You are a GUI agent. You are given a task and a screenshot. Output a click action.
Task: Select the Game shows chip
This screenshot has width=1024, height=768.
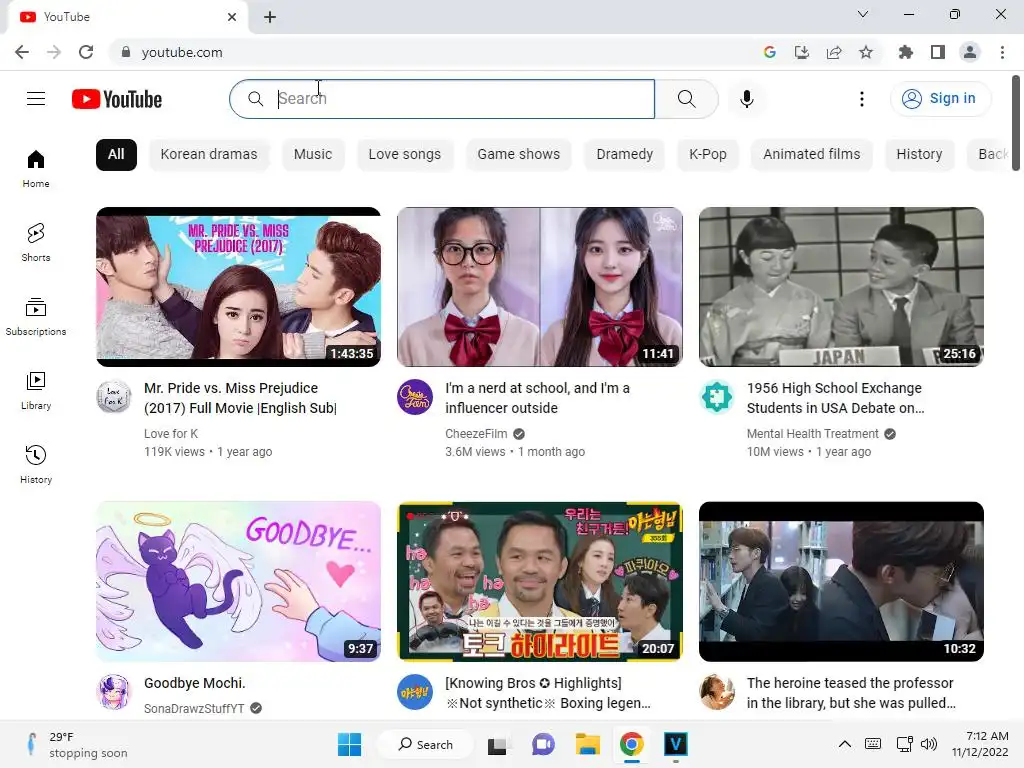519,155
